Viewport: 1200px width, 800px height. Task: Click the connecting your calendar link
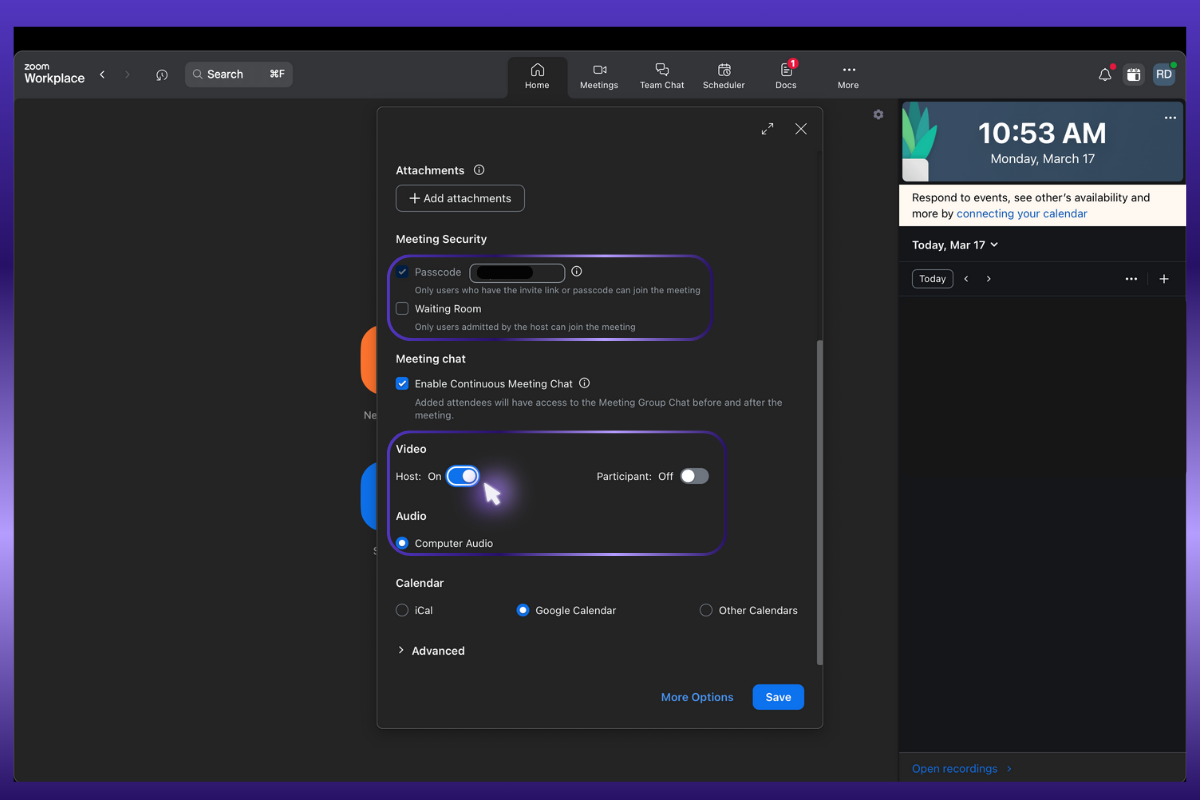pyautogui.click(x=1022, y=214)
